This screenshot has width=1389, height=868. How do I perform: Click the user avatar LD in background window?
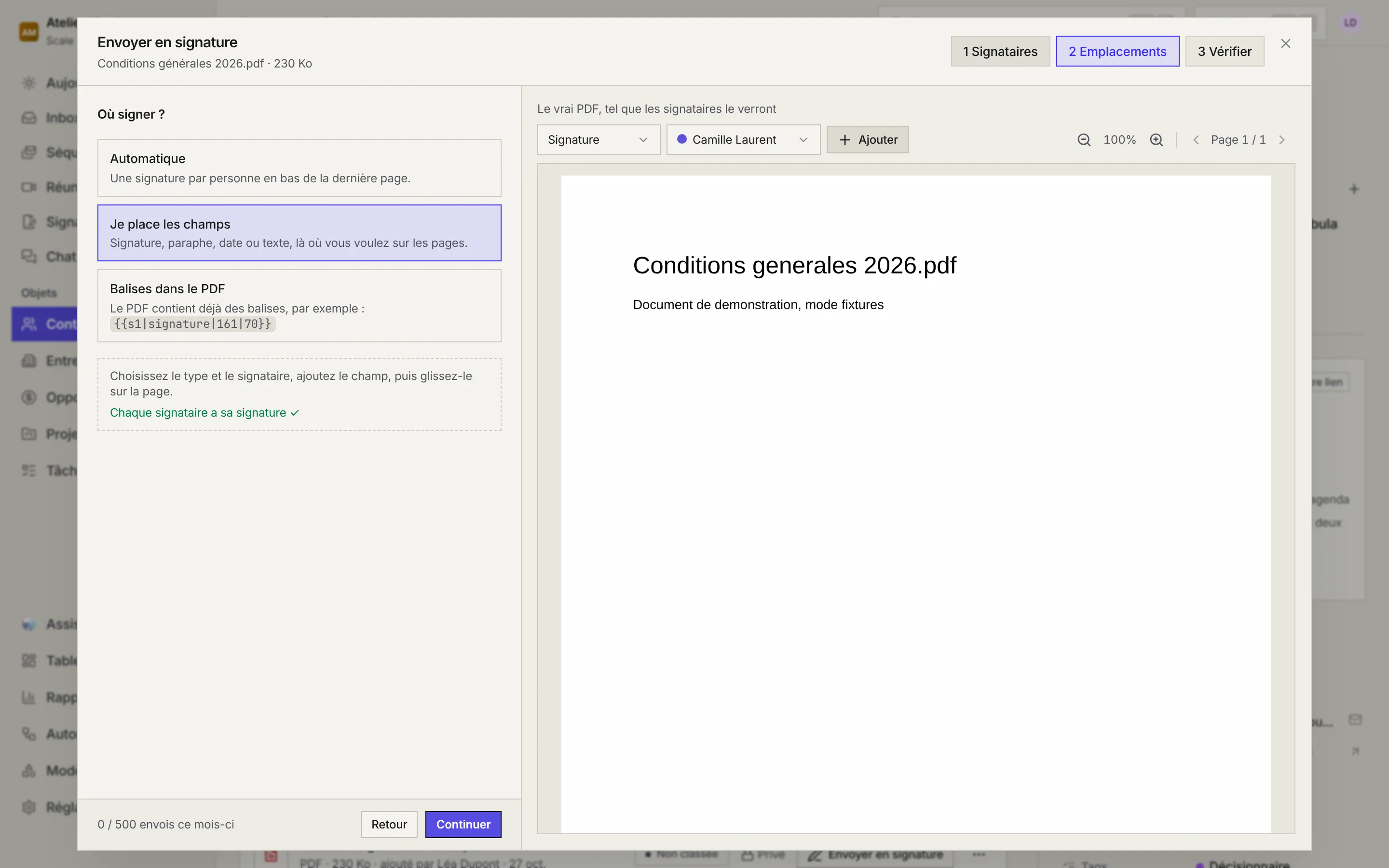pyautogui.click(x=1350, y=23)
